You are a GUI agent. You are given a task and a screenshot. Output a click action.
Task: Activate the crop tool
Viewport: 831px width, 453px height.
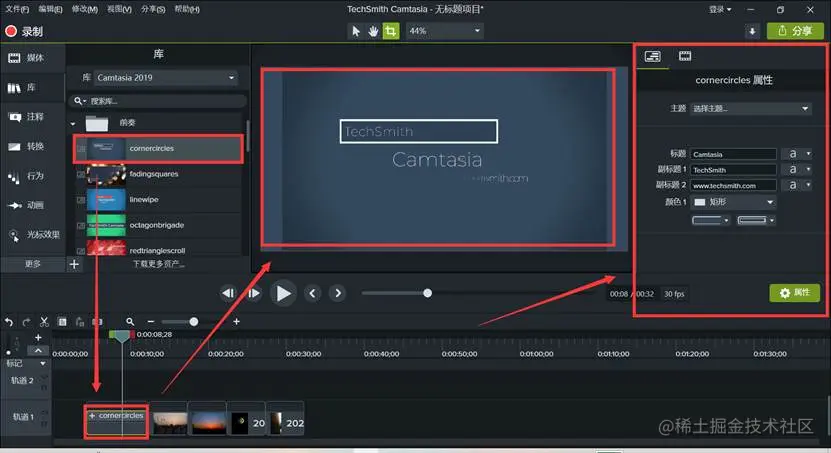point(391,31)
